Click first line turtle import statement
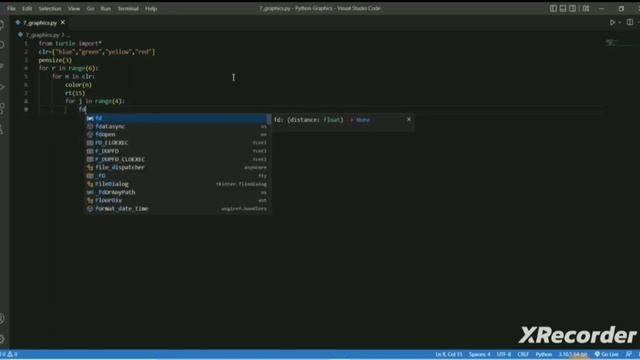The width and height of the screenshot is (640, 360). [70, 43]
